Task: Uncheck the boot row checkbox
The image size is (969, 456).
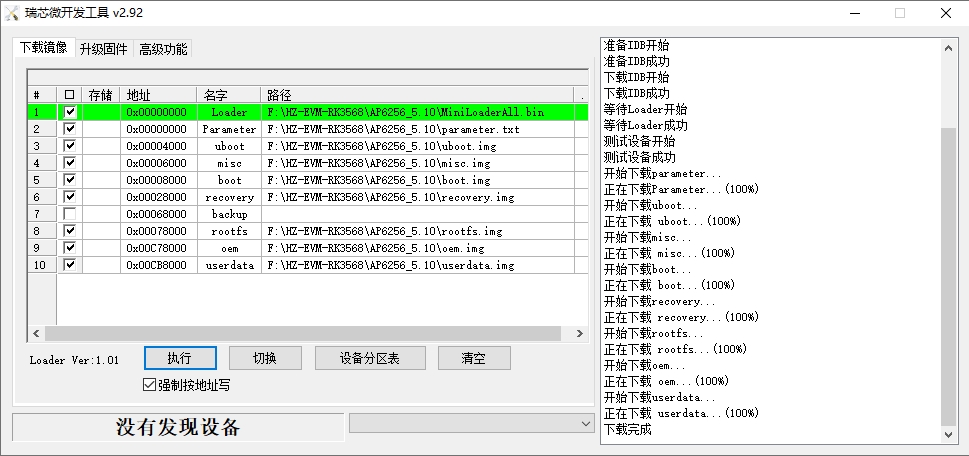Action: pyautogui.click(x=70, y=180)
